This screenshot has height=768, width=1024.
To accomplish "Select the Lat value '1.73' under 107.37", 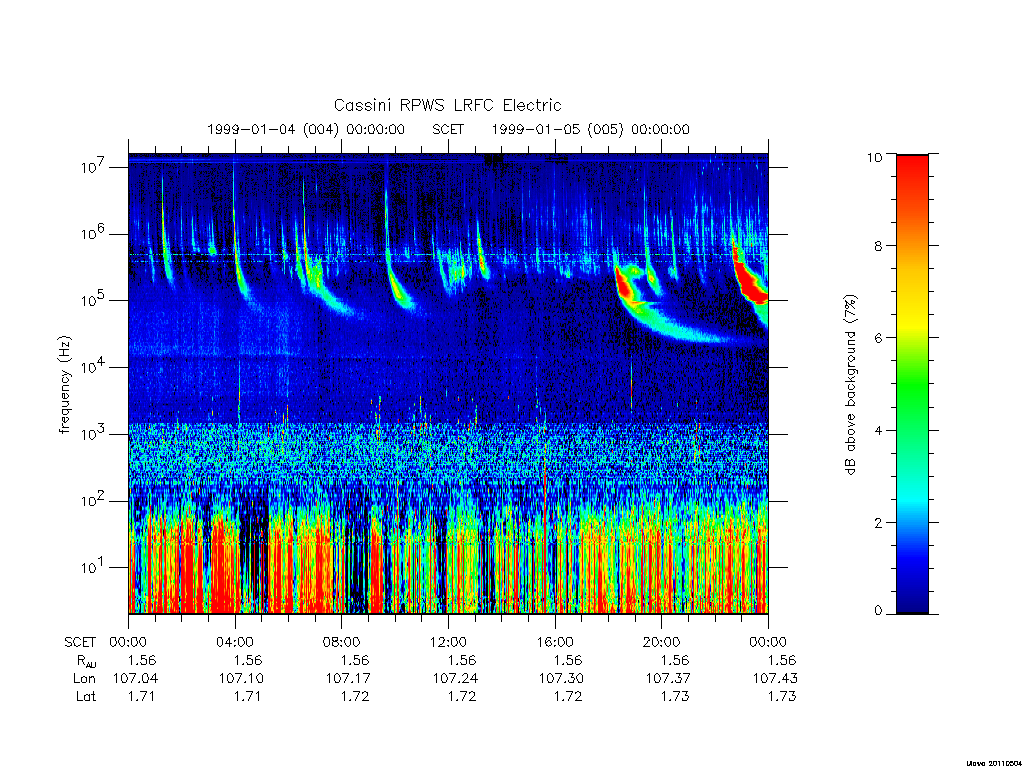I will 675,696.
